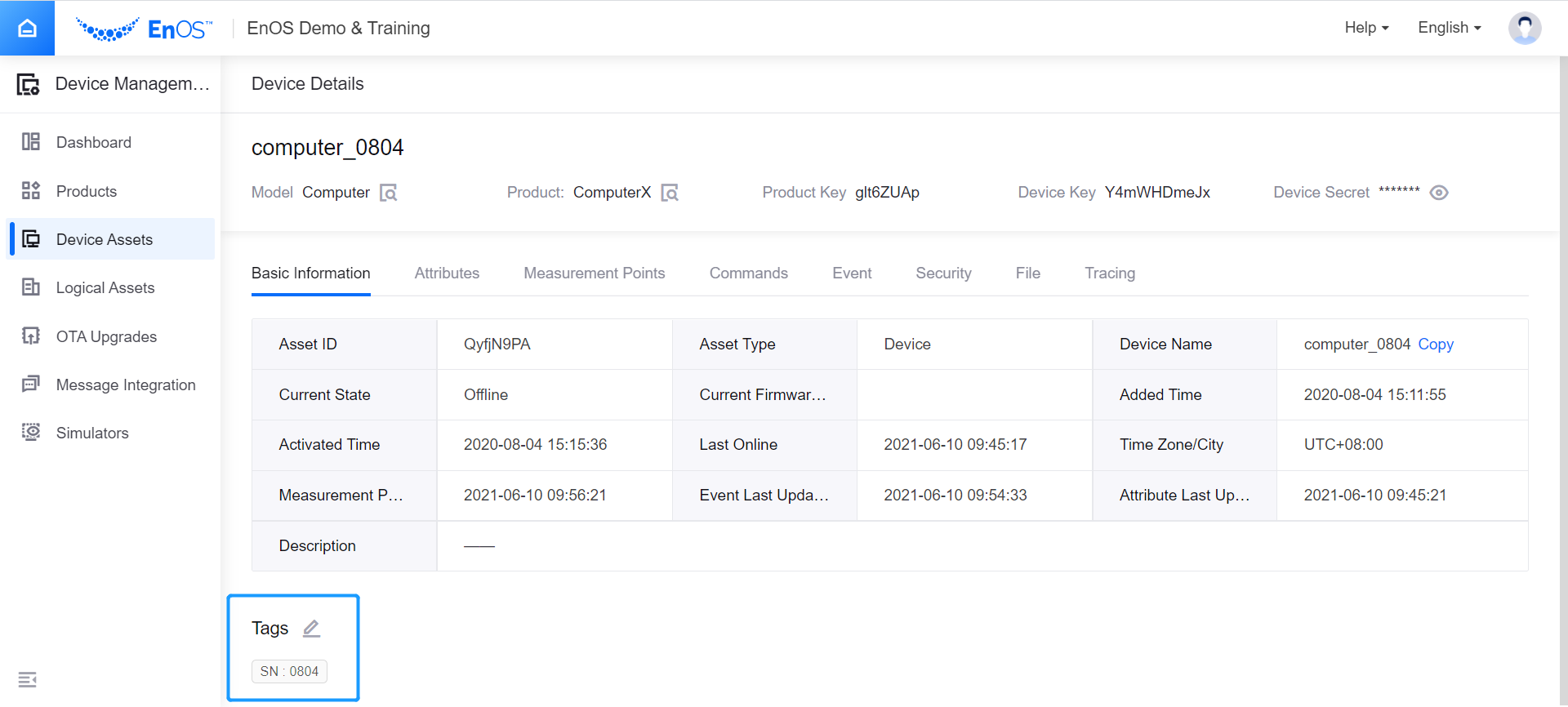The height and width of the screenshot is (707, 1568).
Task: Edit tags with the pencil icon
Action: click(311, 629)
